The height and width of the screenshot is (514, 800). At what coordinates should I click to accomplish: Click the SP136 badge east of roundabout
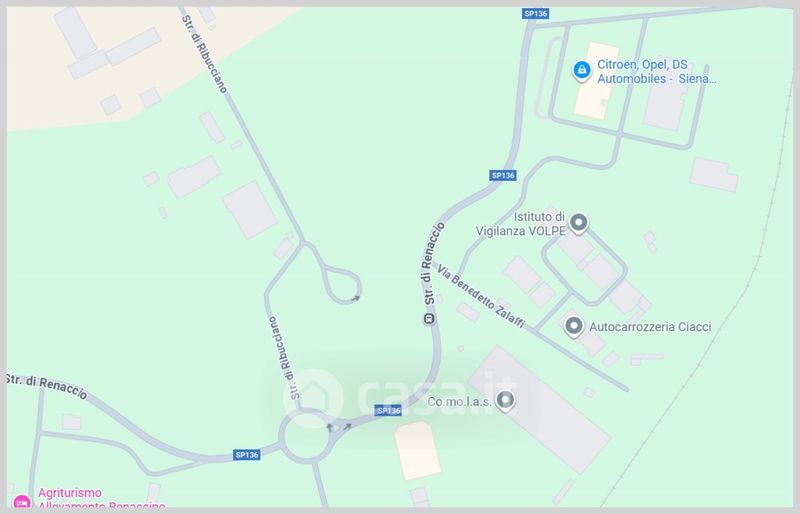coord(388,410)
